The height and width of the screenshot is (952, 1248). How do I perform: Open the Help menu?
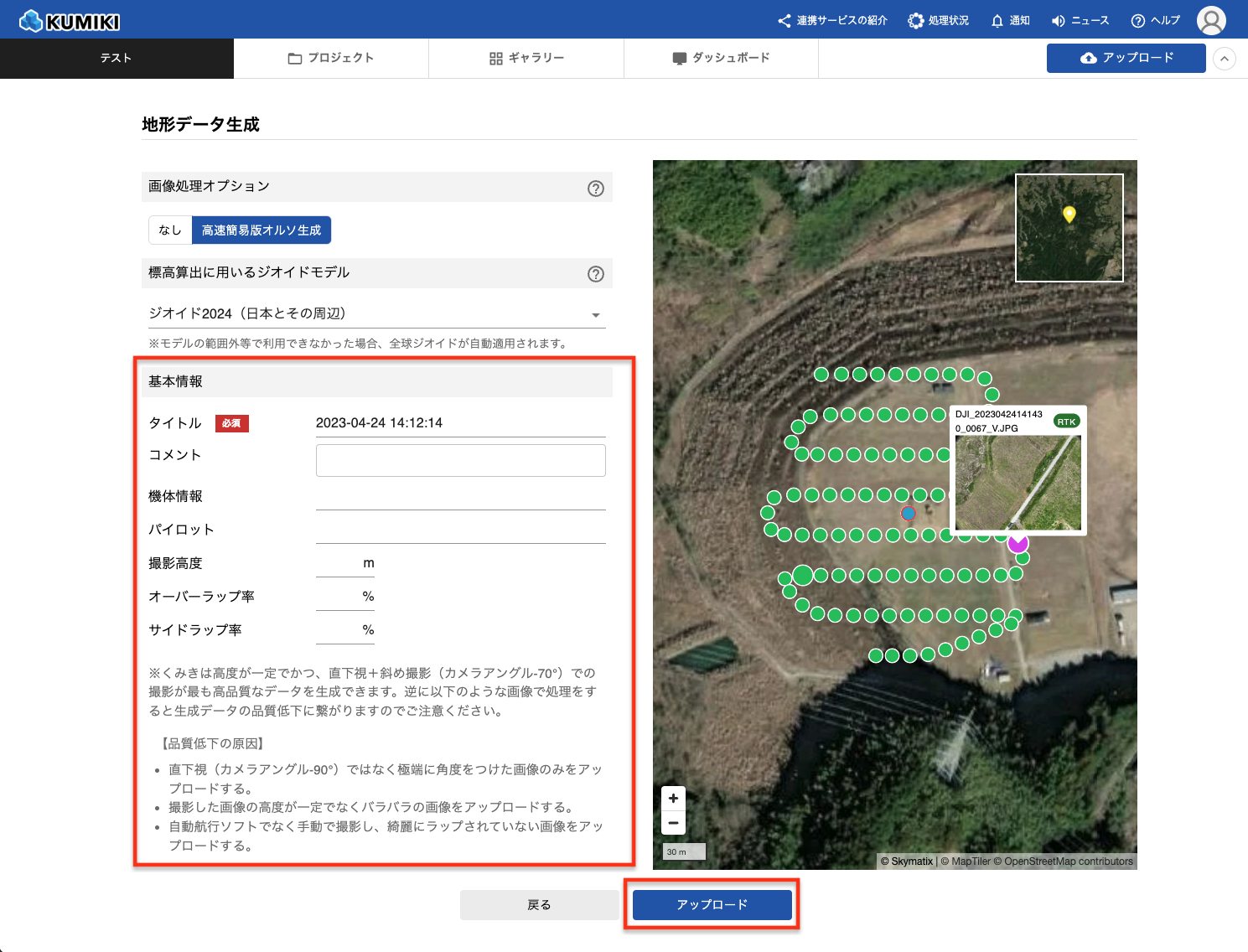pyautogui.click(x=1155, y=21)
